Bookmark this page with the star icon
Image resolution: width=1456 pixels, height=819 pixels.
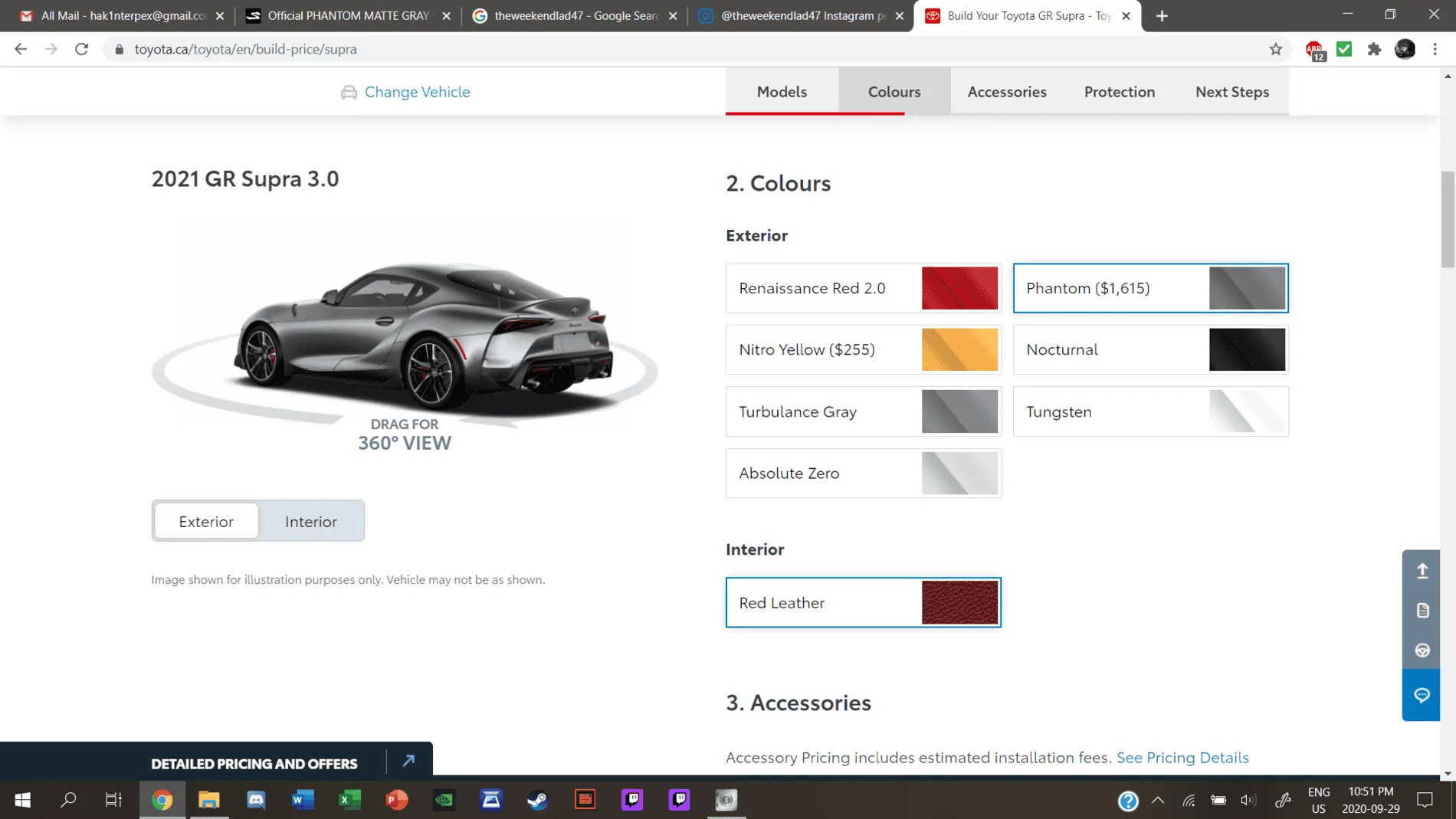tap(1275, 49)
